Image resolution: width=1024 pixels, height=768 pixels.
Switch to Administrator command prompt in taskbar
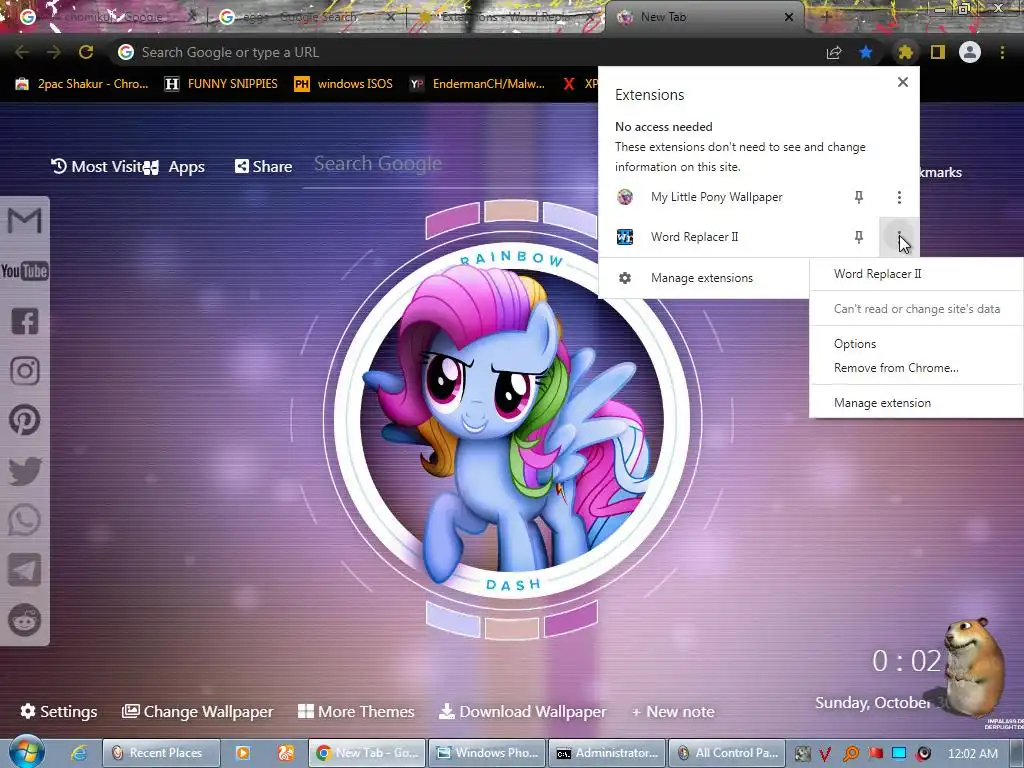pos(607,753)
